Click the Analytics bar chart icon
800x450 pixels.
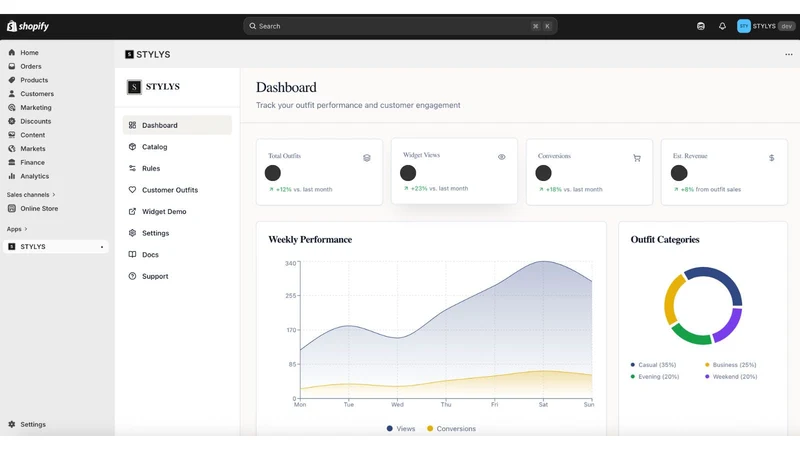click(12, 176)
